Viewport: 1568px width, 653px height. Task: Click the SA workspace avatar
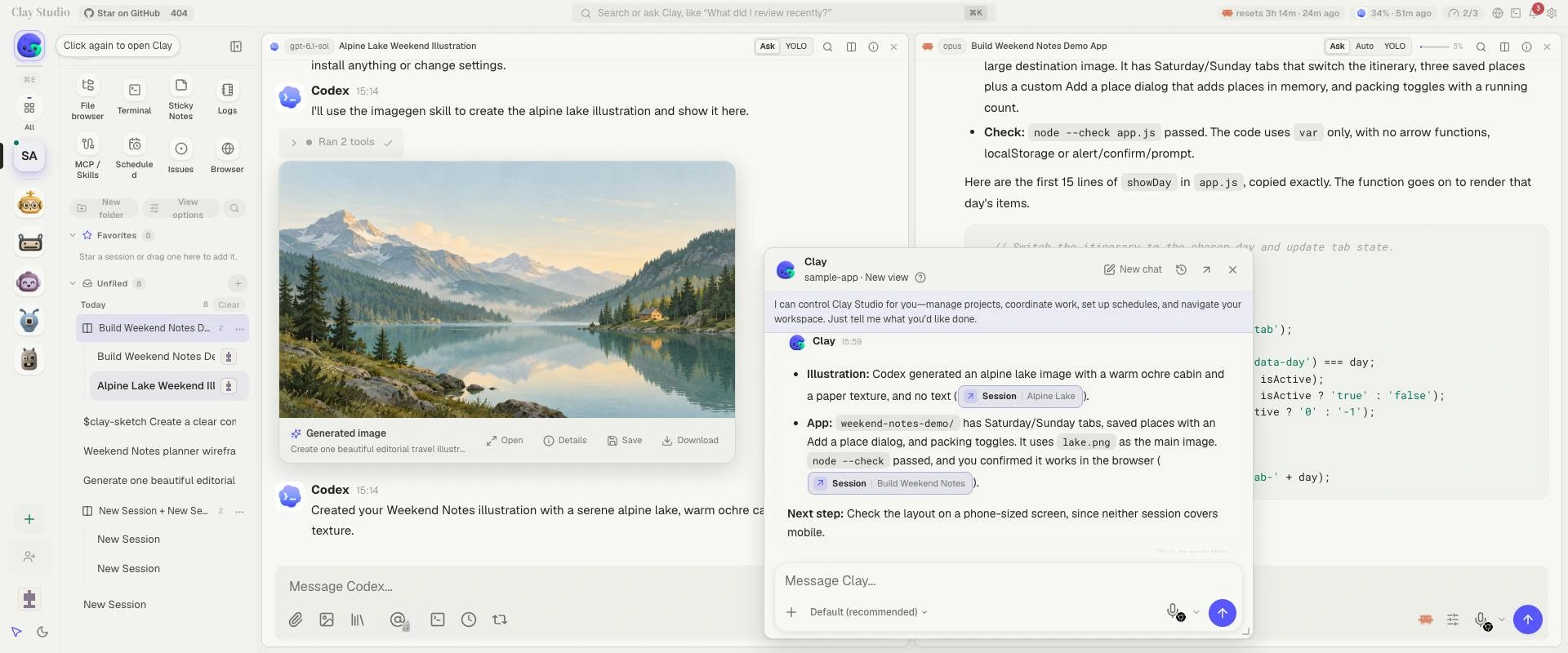(x=29, y=156)
